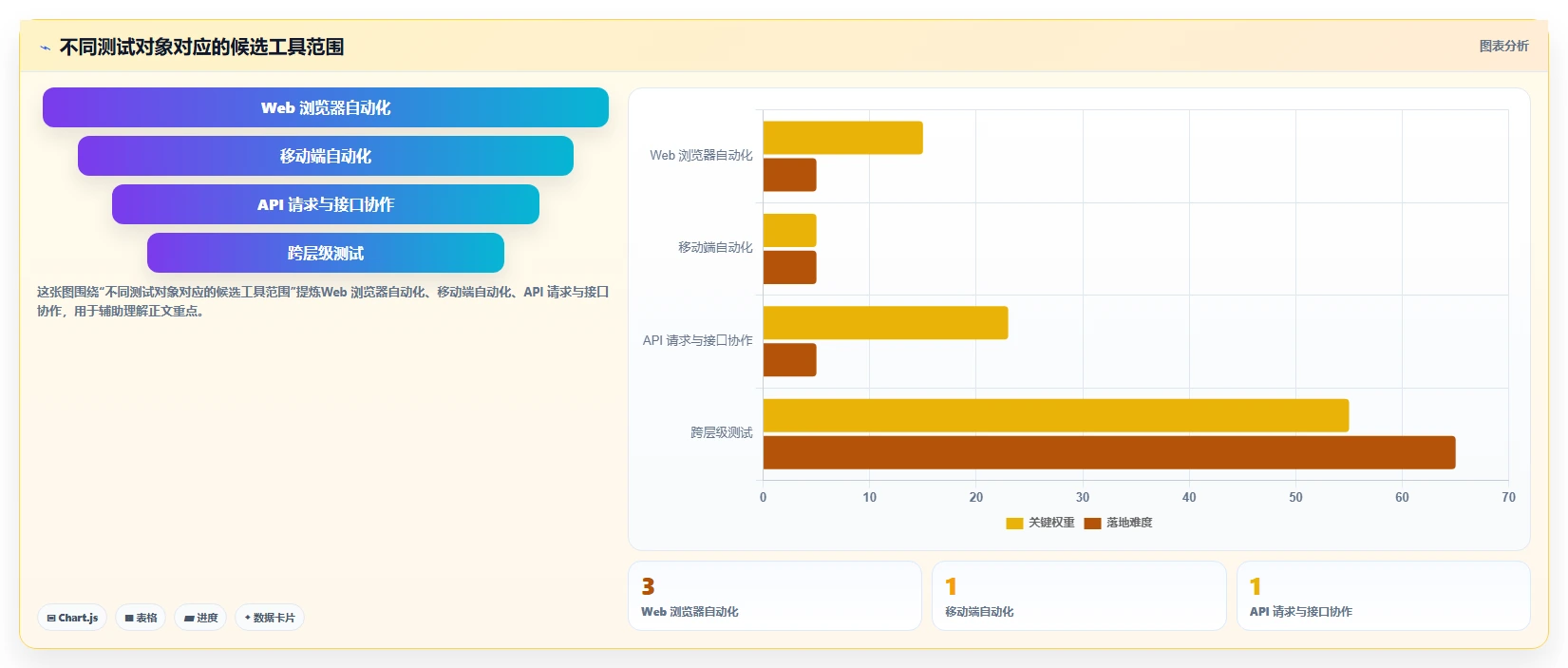Click the x-axis tick label 50
1568x668 pixels.
click(x=1295, y=497)
